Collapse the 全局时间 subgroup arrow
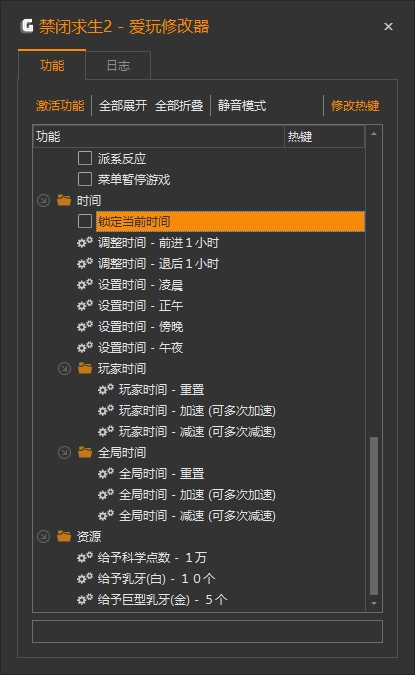The height and width of the screenshot is (675, 415). (x=65, y=452)
